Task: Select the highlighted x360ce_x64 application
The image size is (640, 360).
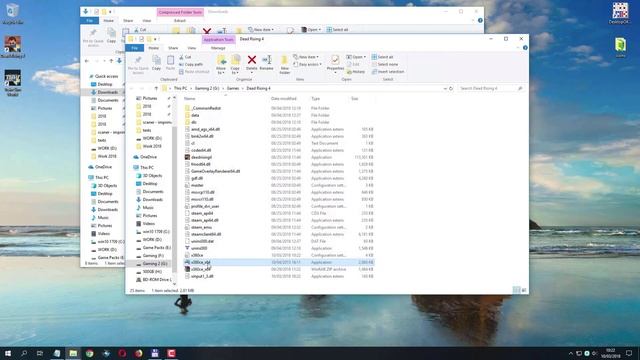Action: point(279,262)
